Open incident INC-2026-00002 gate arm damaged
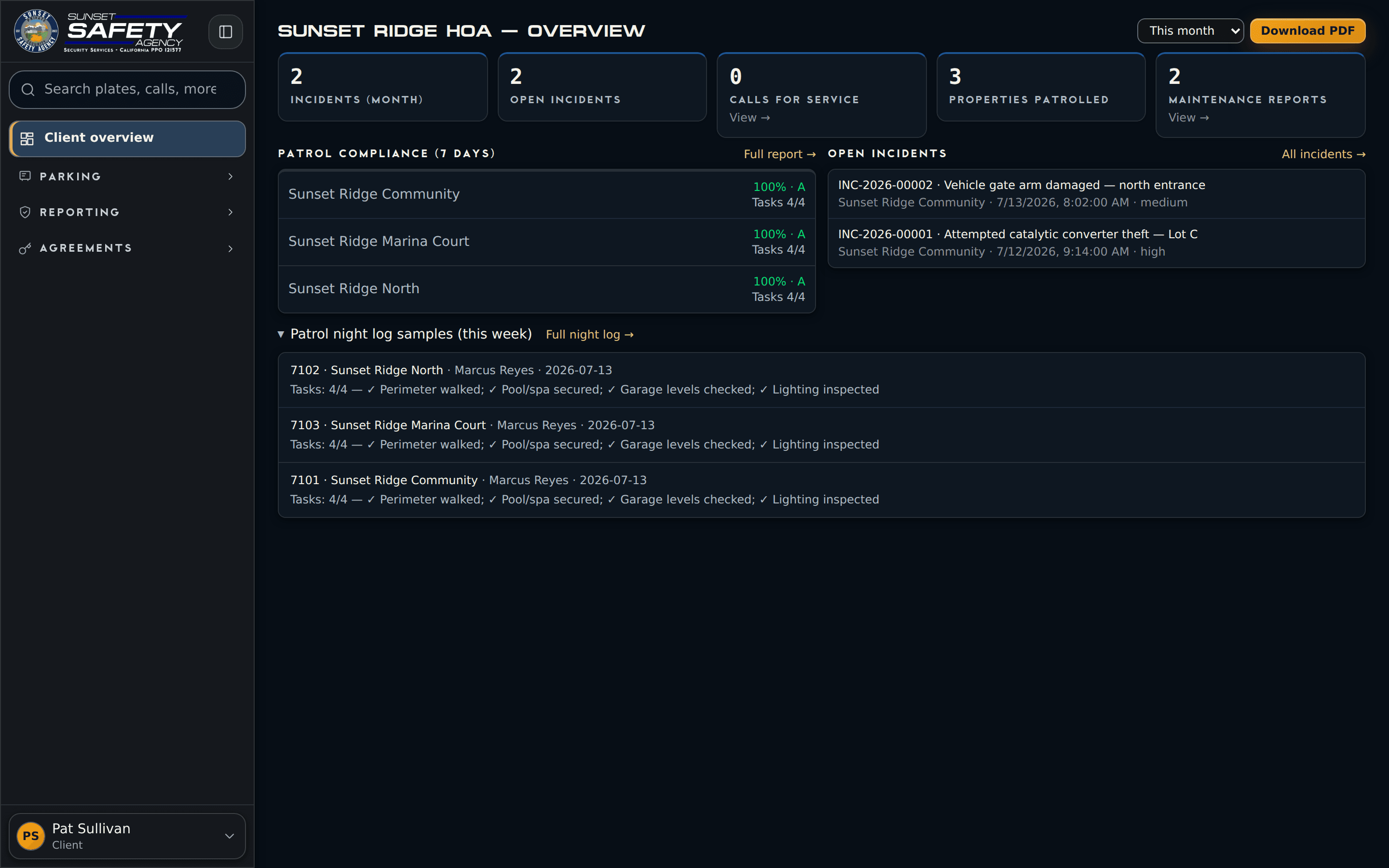 point(1096,194)
